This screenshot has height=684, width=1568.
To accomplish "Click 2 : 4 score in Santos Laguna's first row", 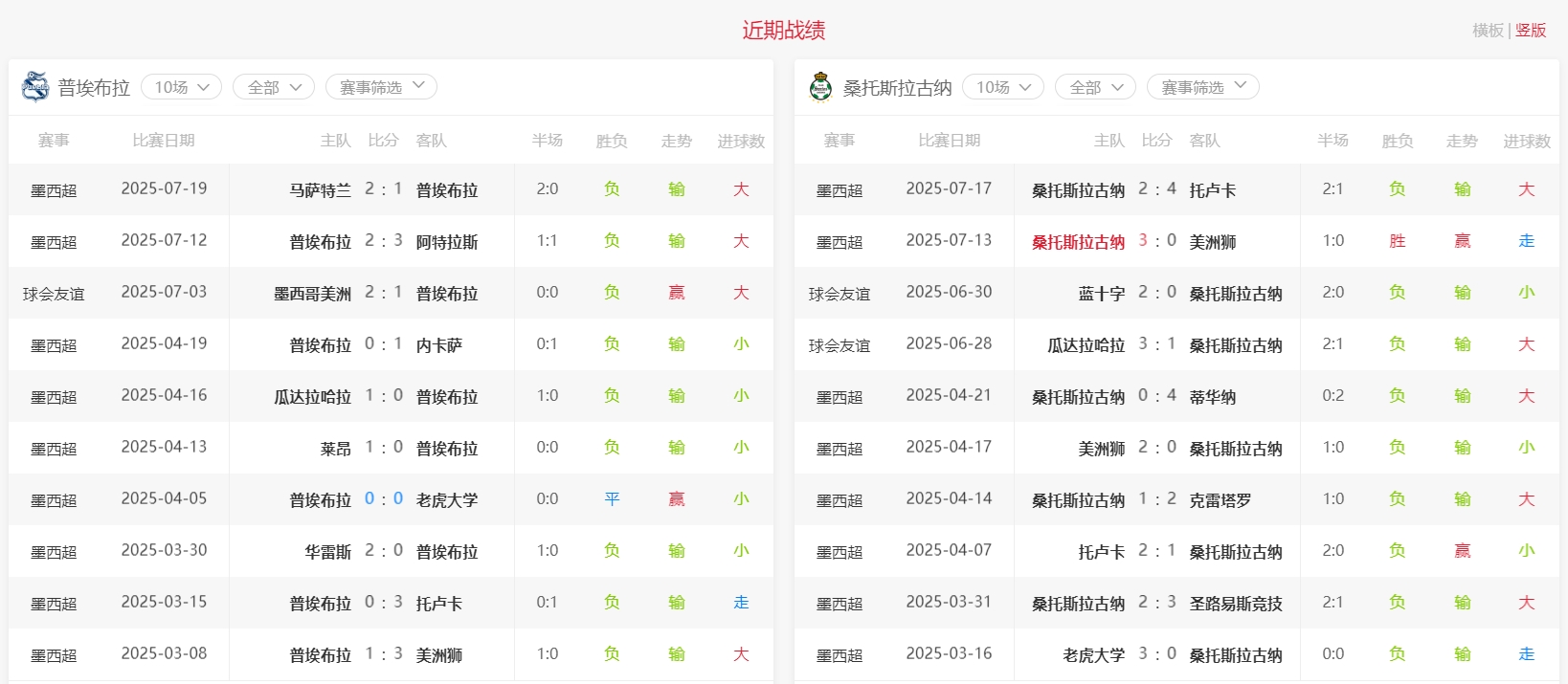I will (x=1157, y=189).
